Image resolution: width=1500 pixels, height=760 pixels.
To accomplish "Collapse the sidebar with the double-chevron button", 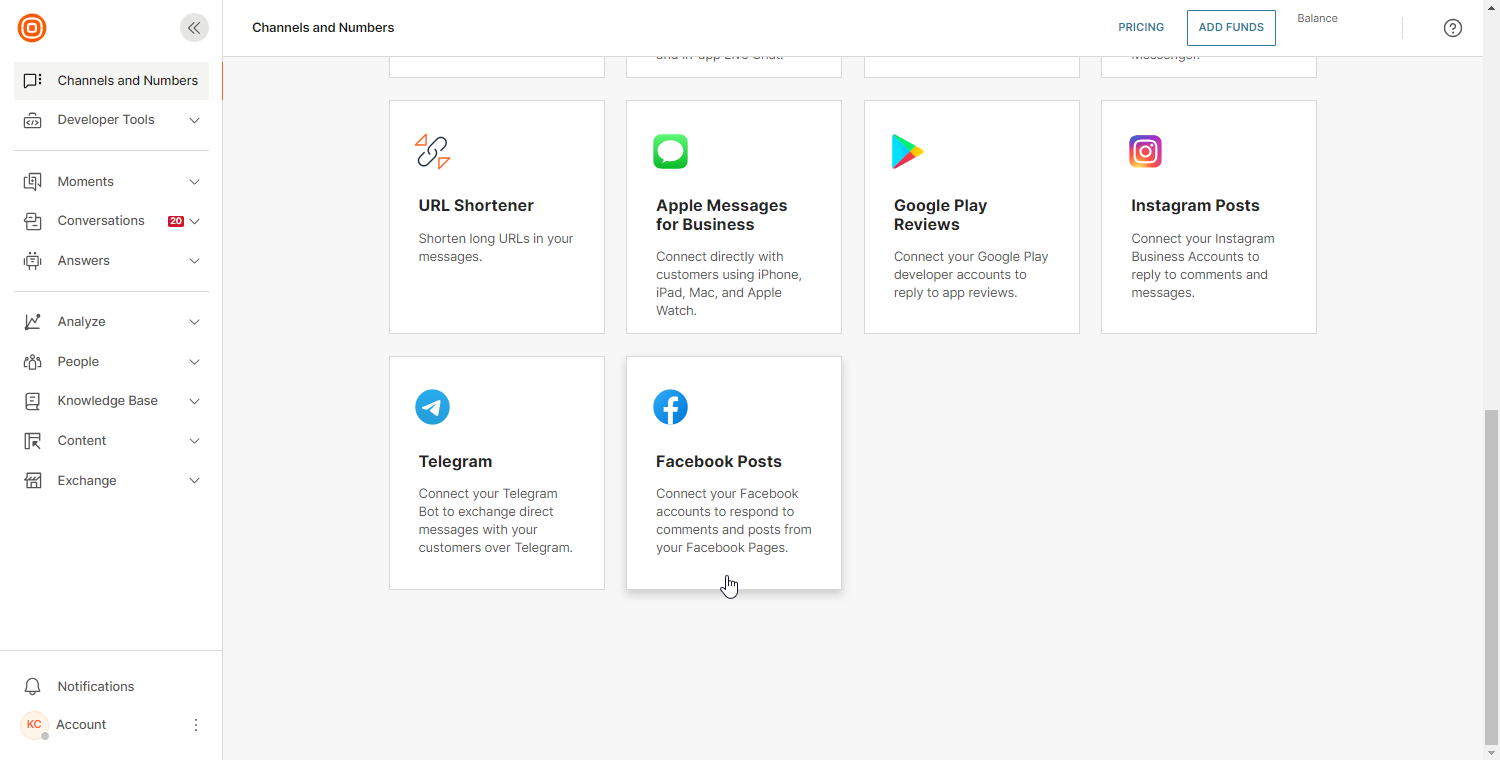I will pyautogui.click(x=194, y=28).
